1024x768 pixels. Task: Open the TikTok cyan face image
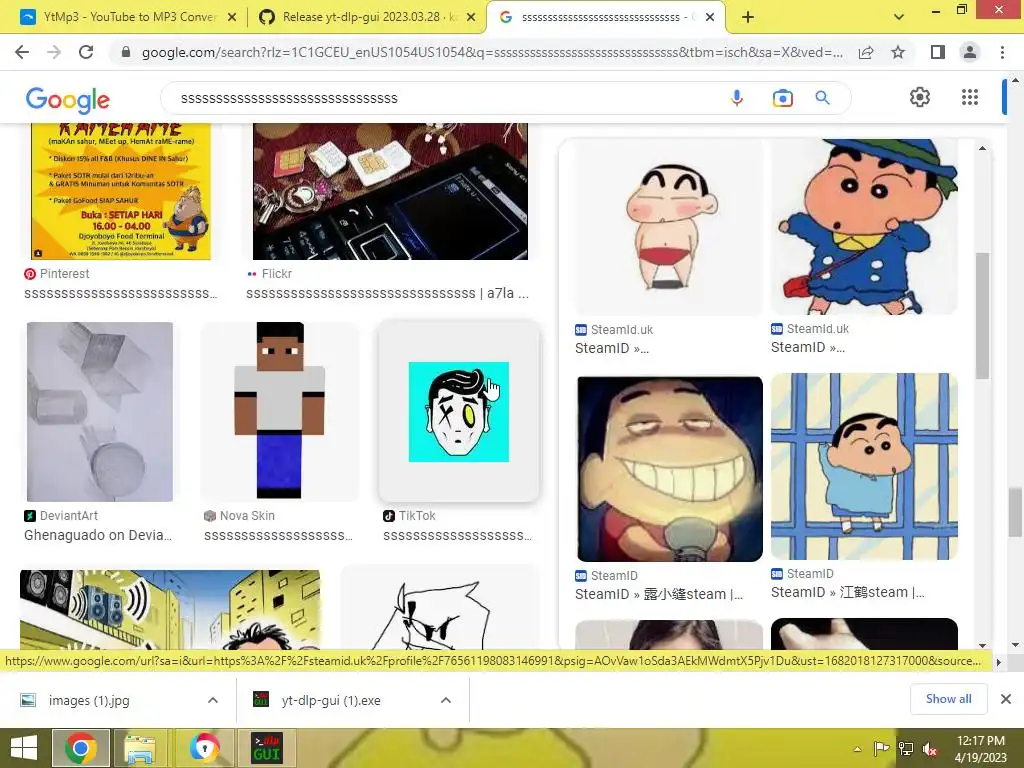click(458, 411)
